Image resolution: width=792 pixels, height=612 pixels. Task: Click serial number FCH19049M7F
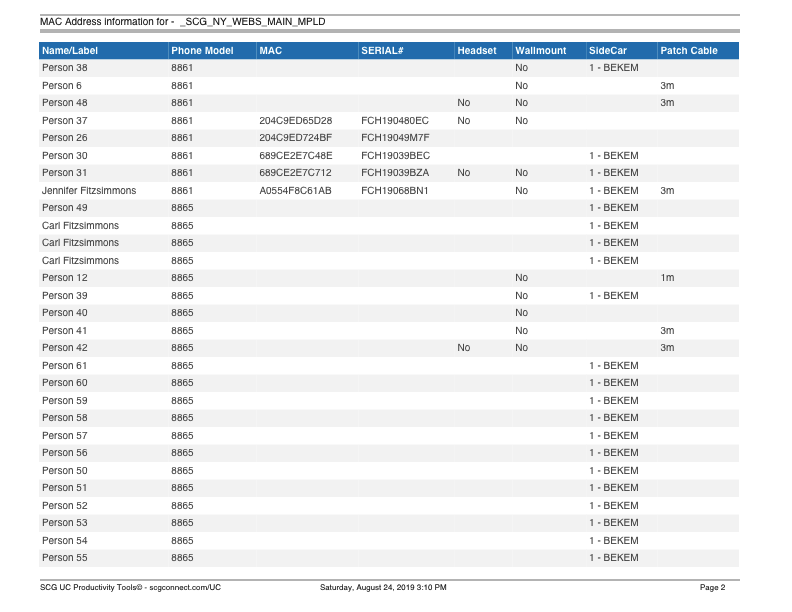point(395,138)
